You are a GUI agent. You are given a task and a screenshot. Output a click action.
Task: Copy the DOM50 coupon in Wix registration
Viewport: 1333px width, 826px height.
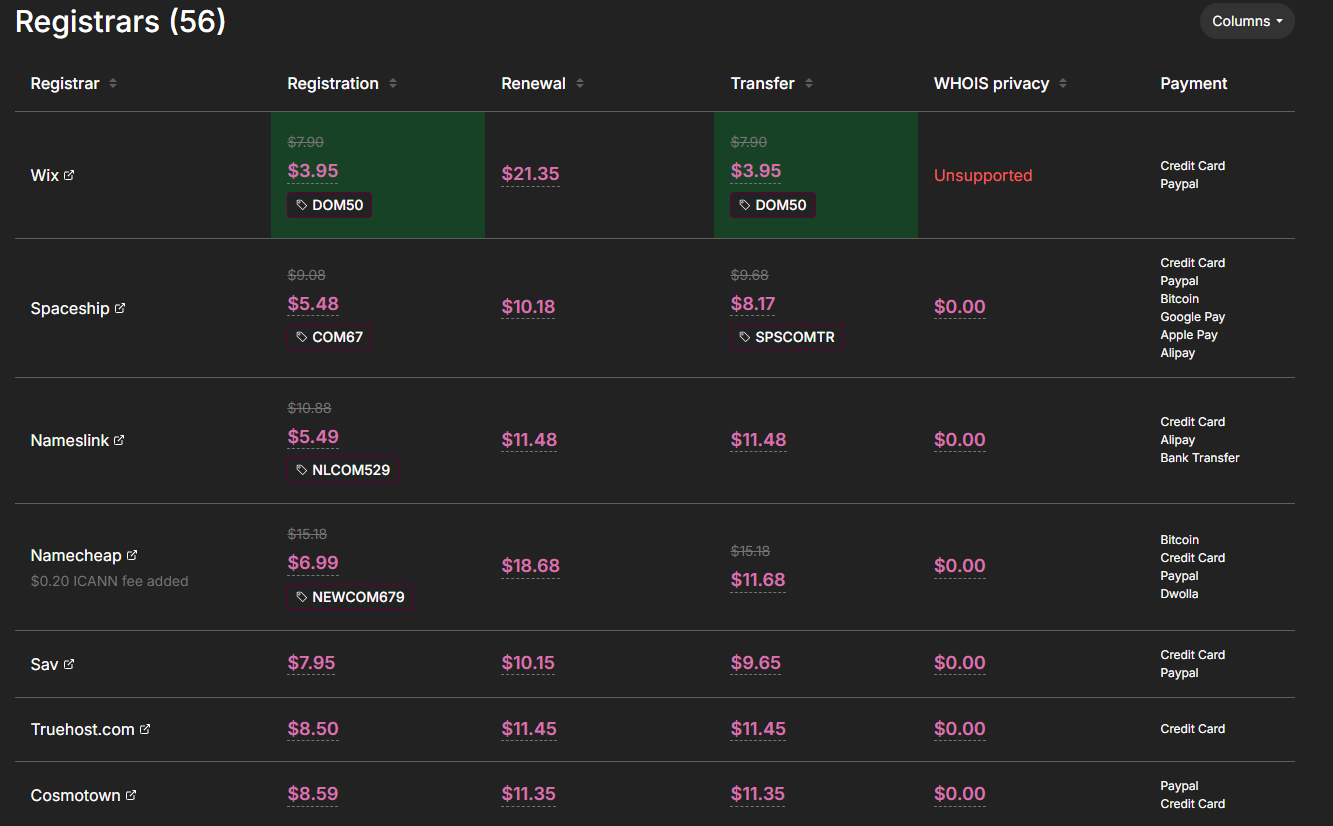tap(329, 205)
